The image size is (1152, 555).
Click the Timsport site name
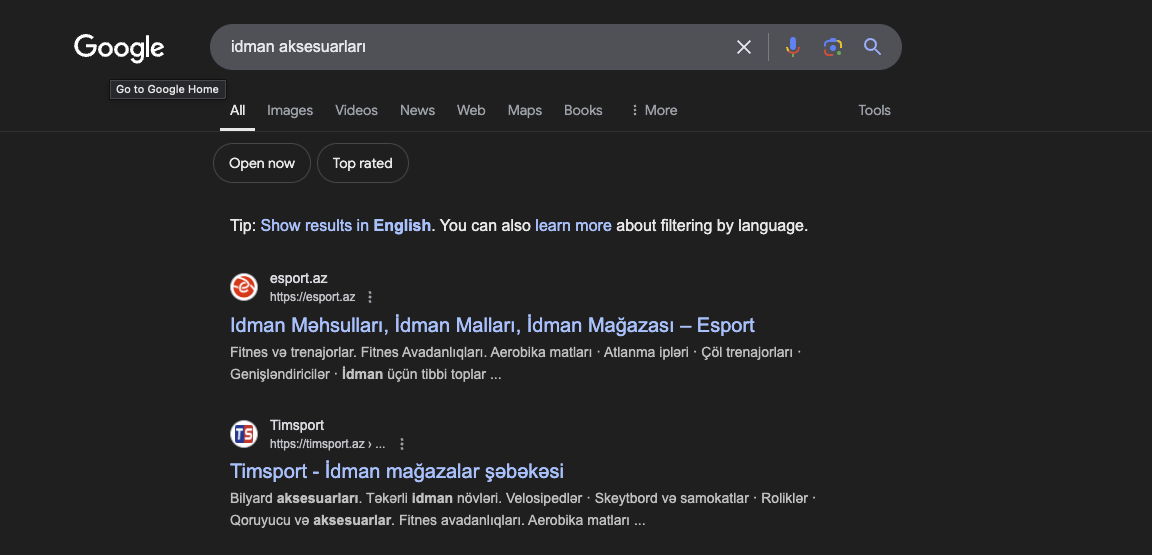pos(297,426)
